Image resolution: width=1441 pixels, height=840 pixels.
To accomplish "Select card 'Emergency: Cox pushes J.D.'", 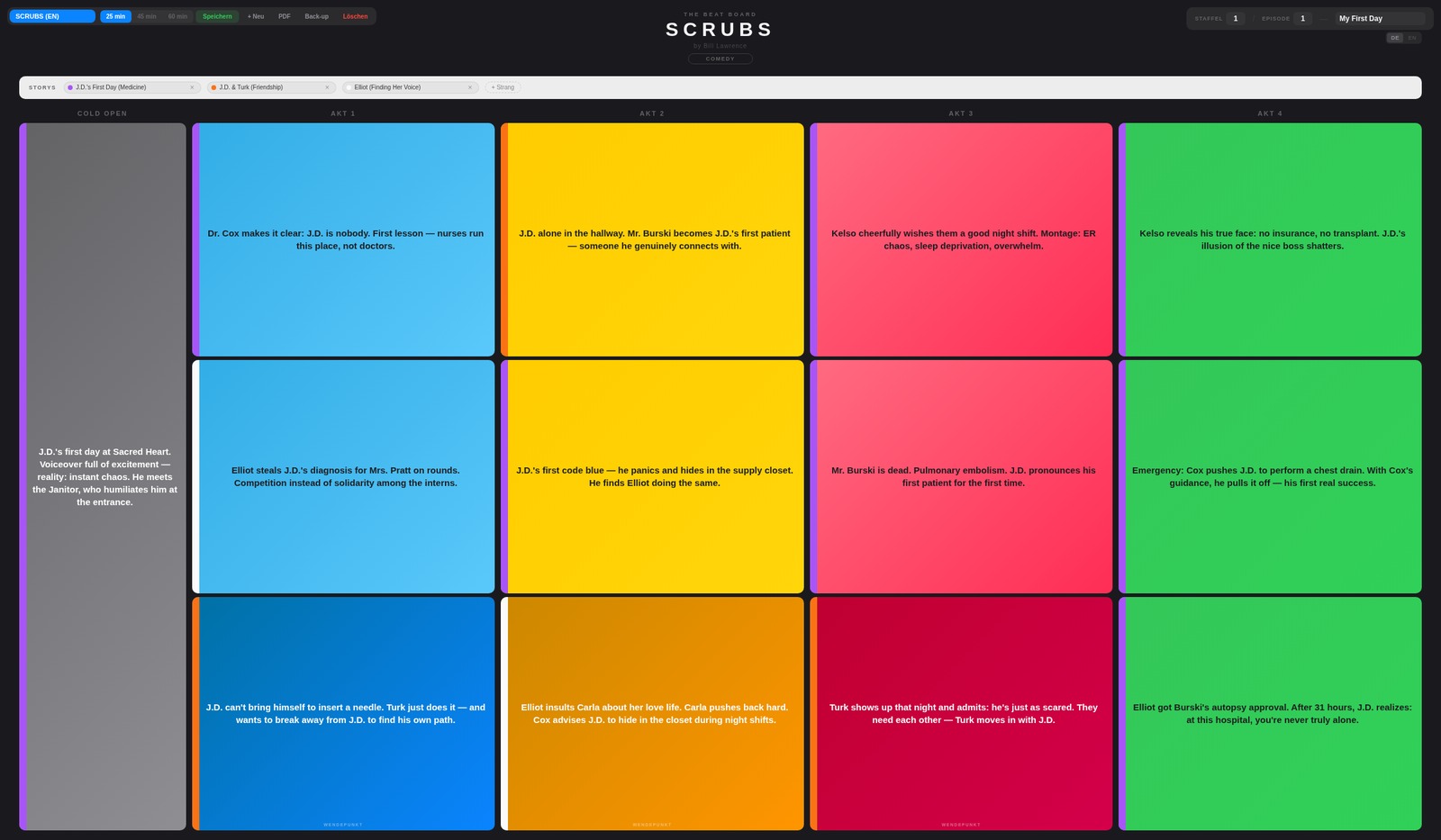I will (1270, 476).
